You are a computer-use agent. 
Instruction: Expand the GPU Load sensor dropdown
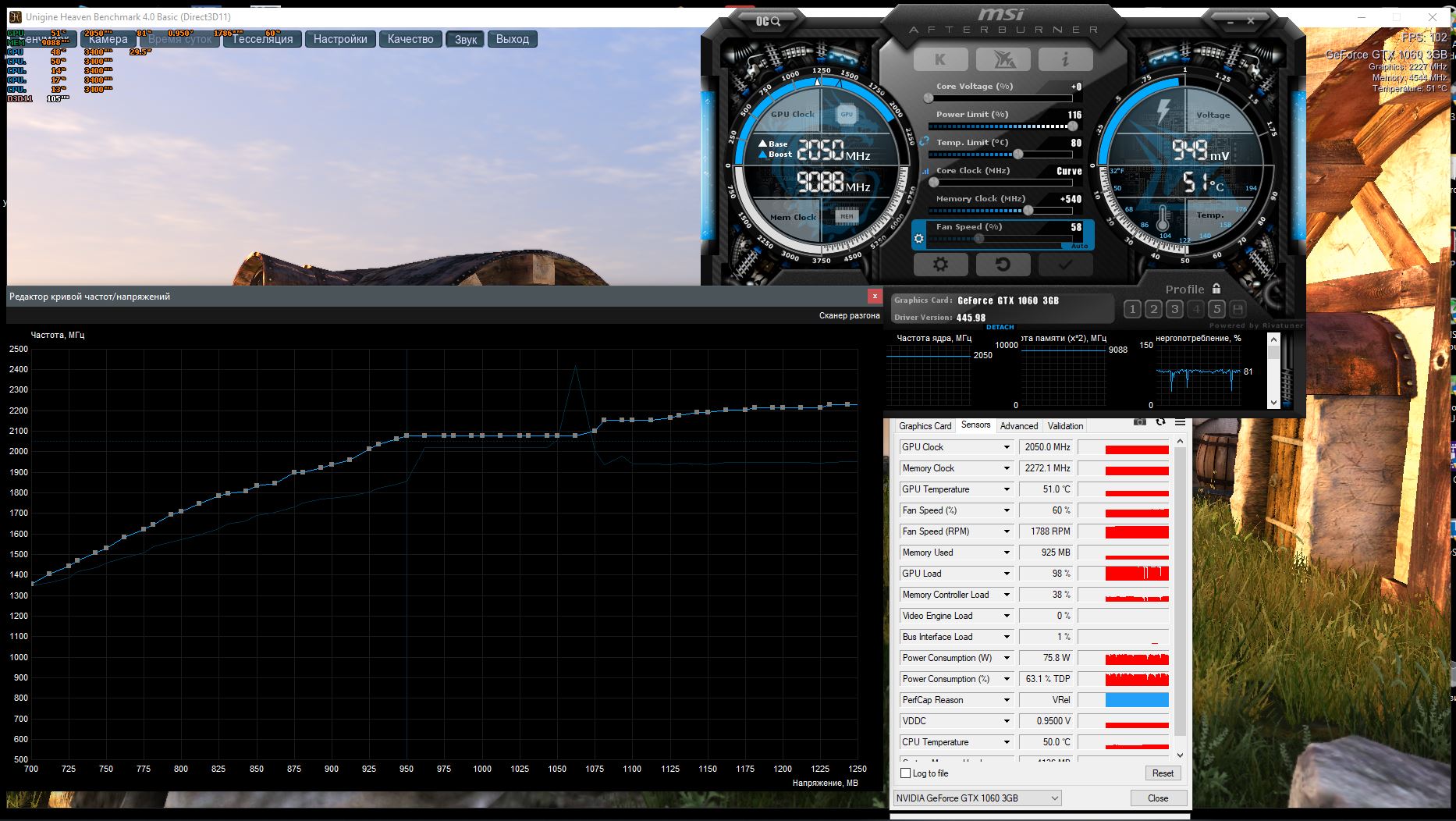[1007, 574]
